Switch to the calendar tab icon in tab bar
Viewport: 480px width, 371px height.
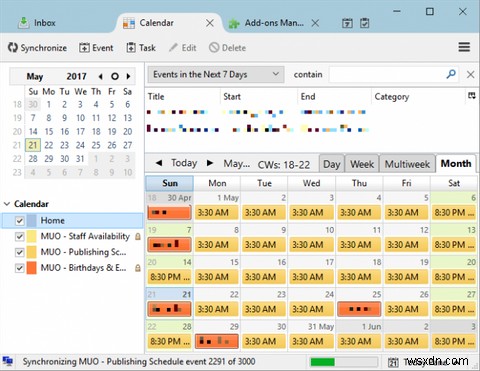click(x=347, y=23)
